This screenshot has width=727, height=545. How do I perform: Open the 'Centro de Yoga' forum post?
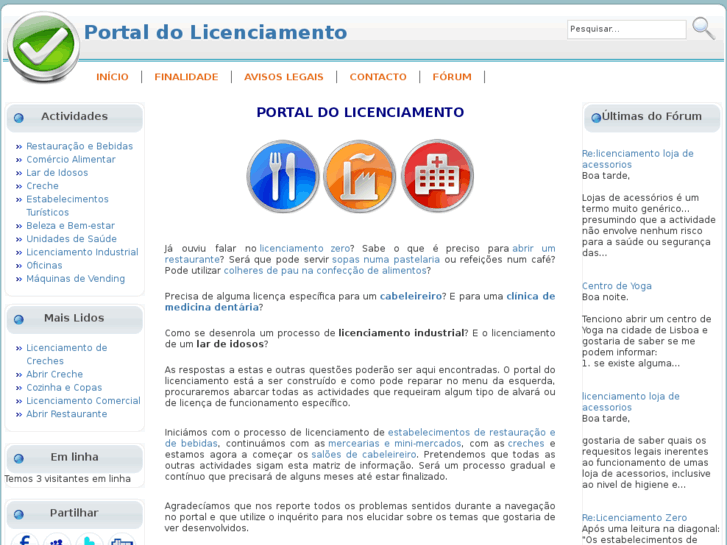click(617, 286)
